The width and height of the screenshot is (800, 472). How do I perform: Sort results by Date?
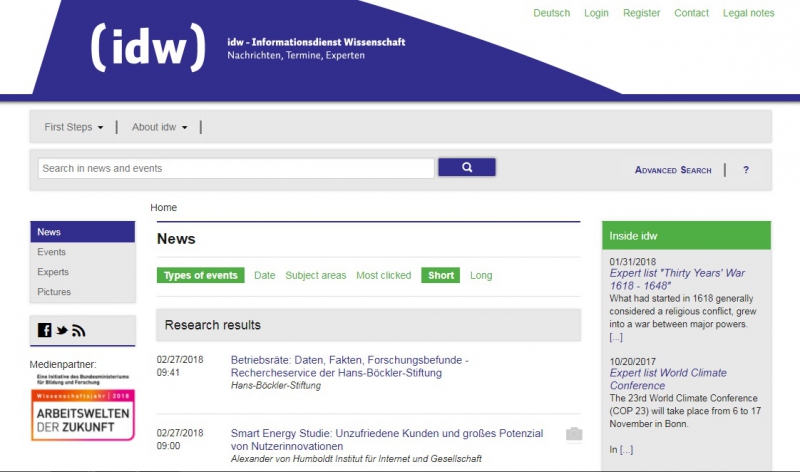pyautogui.click(x=265, y=276)
